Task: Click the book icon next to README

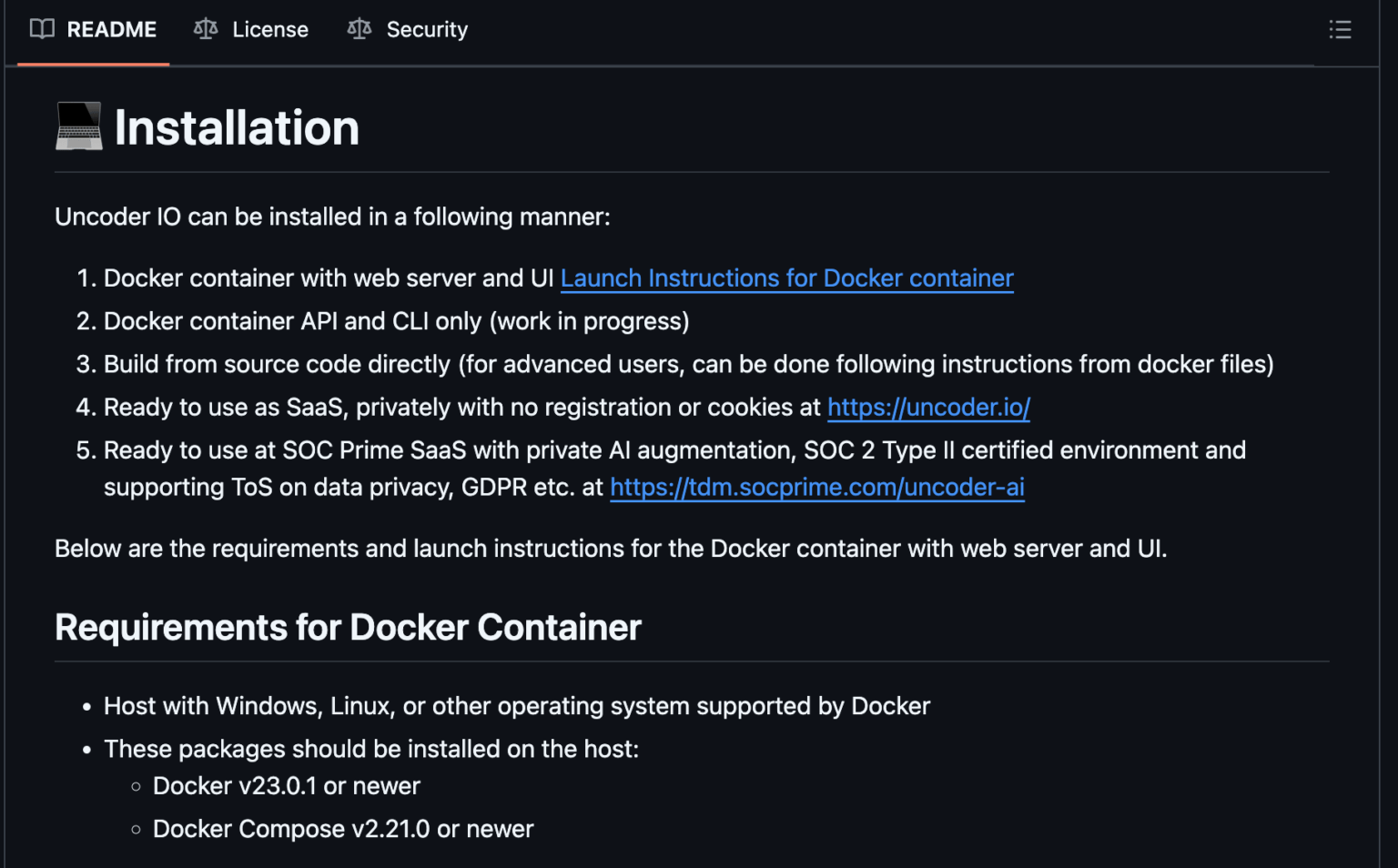Action: (x=40, y=28)
